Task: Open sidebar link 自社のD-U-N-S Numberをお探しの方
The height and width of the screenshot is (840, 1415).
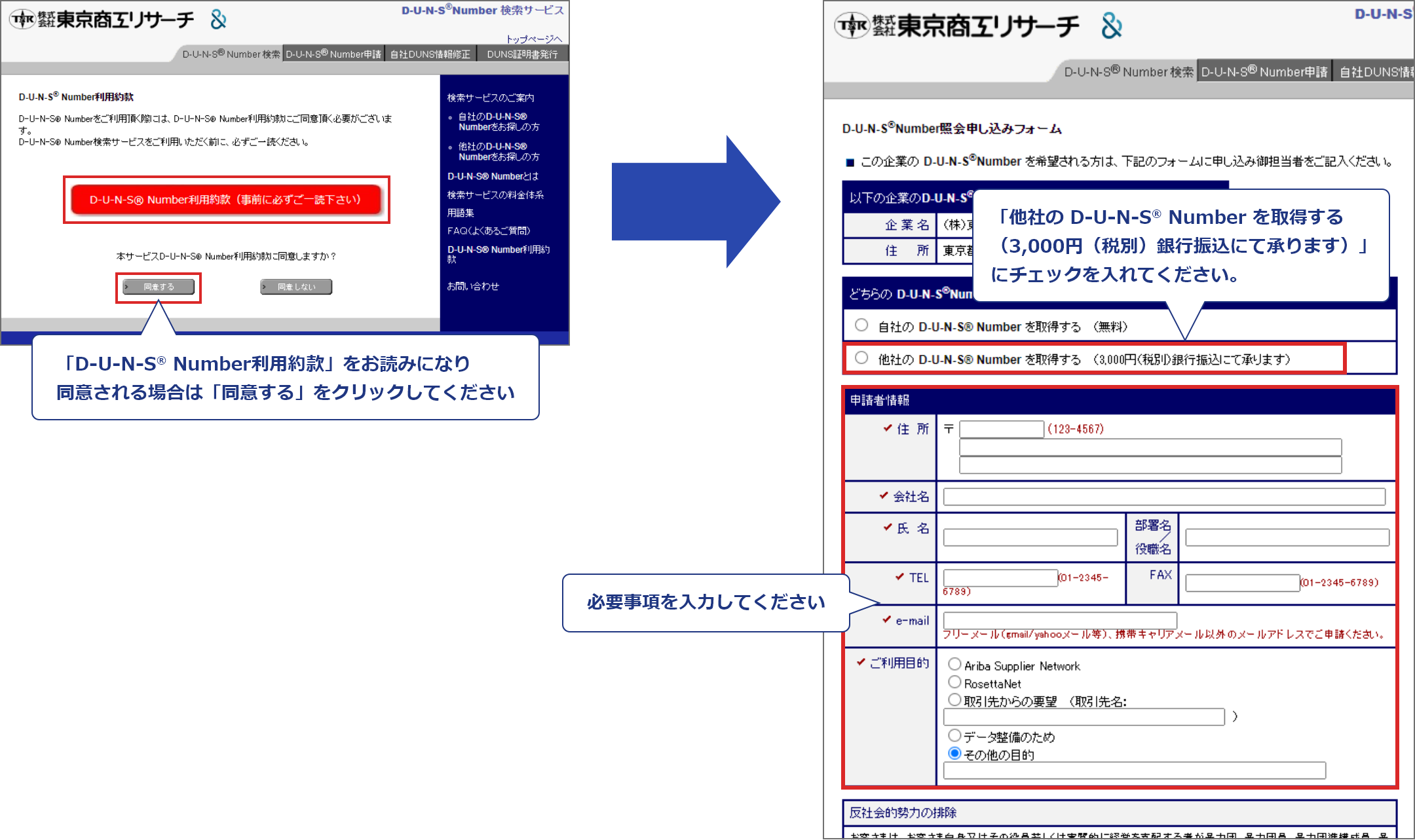Action: click(x=499, y=122)
